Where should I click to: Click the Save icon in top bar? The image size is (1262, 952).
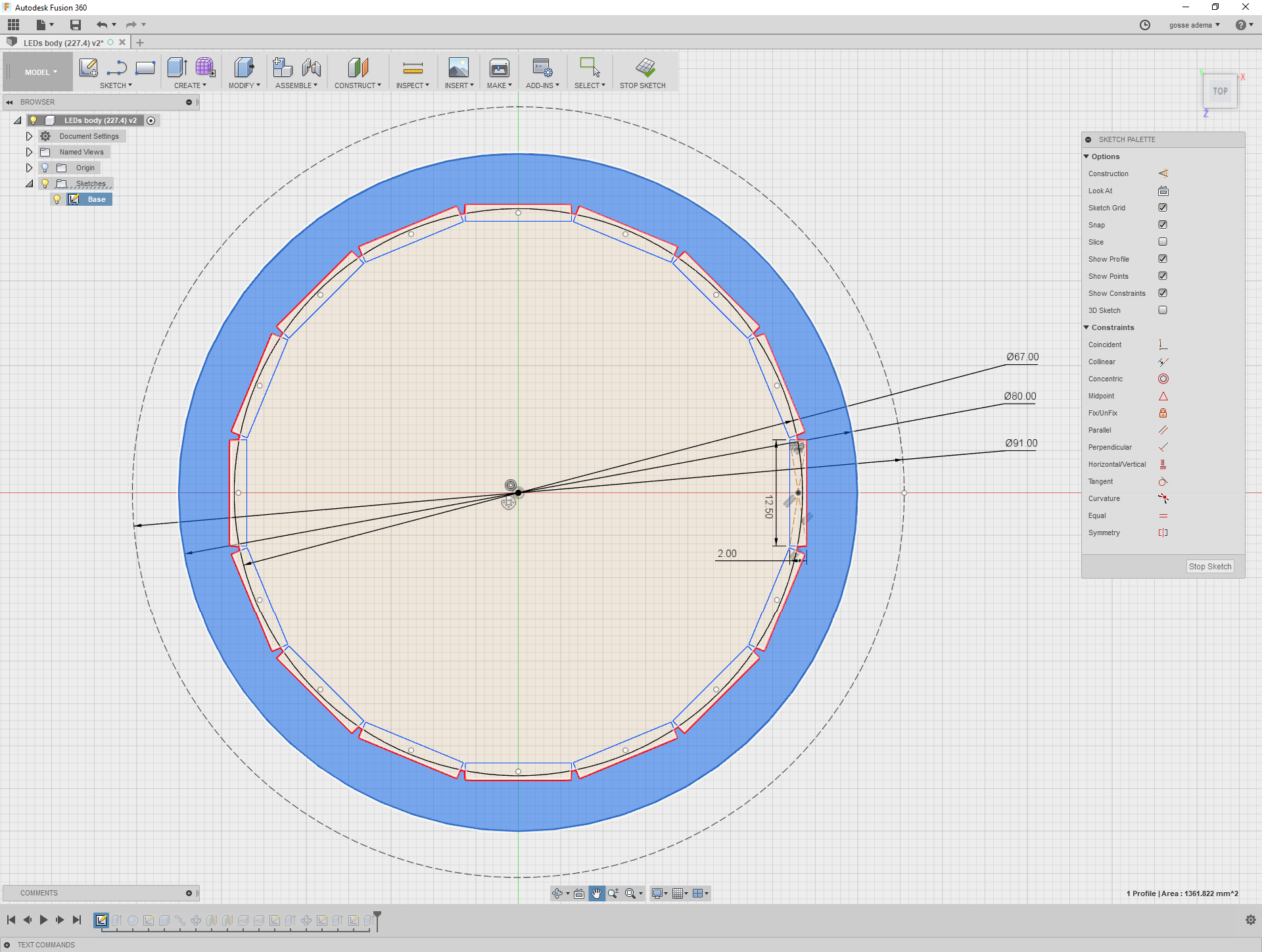[x=76, y=25]
